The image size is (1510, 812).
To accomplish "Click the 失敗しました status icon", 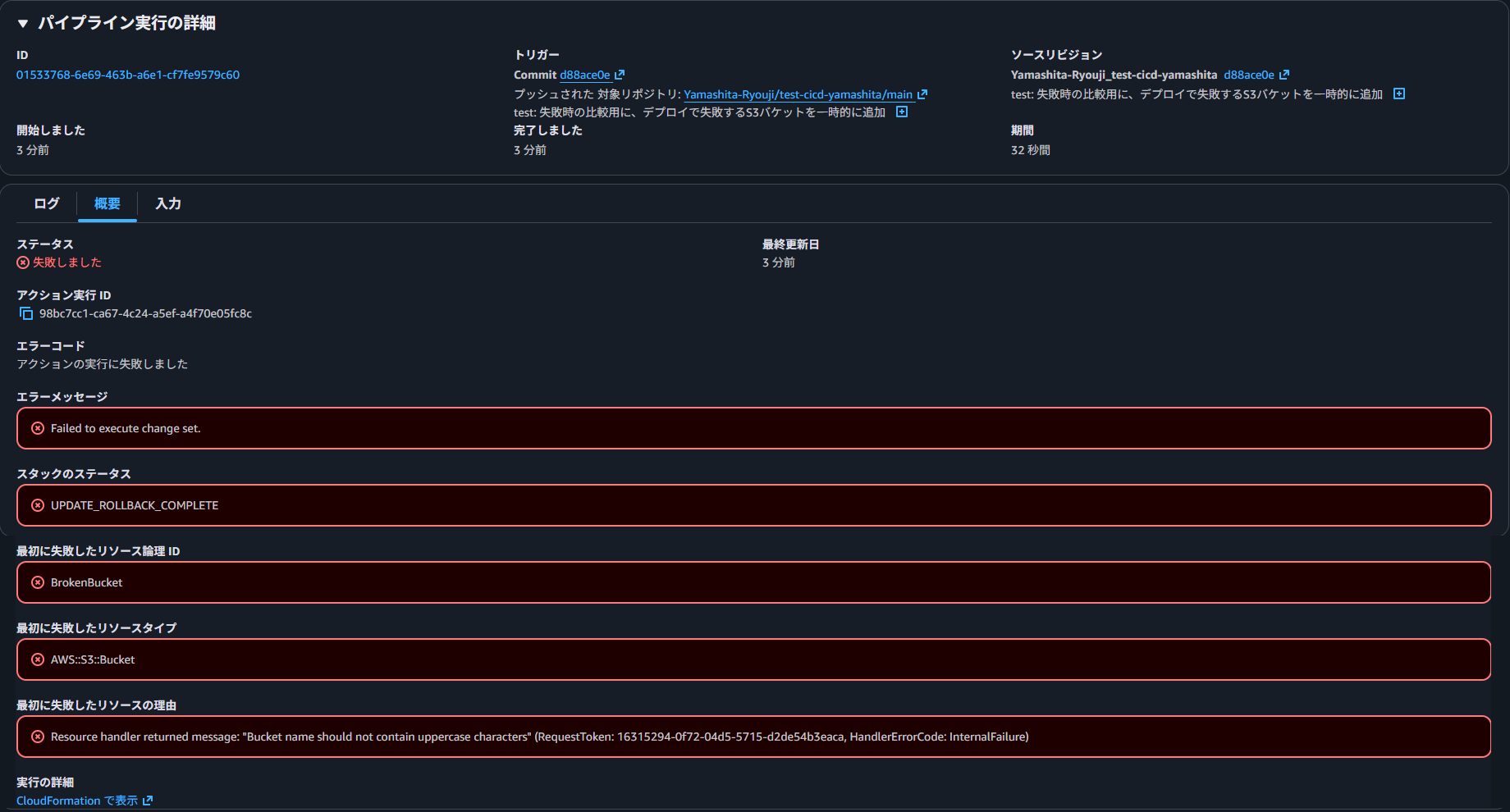I will pyautogui.click(x=23, y=262).
